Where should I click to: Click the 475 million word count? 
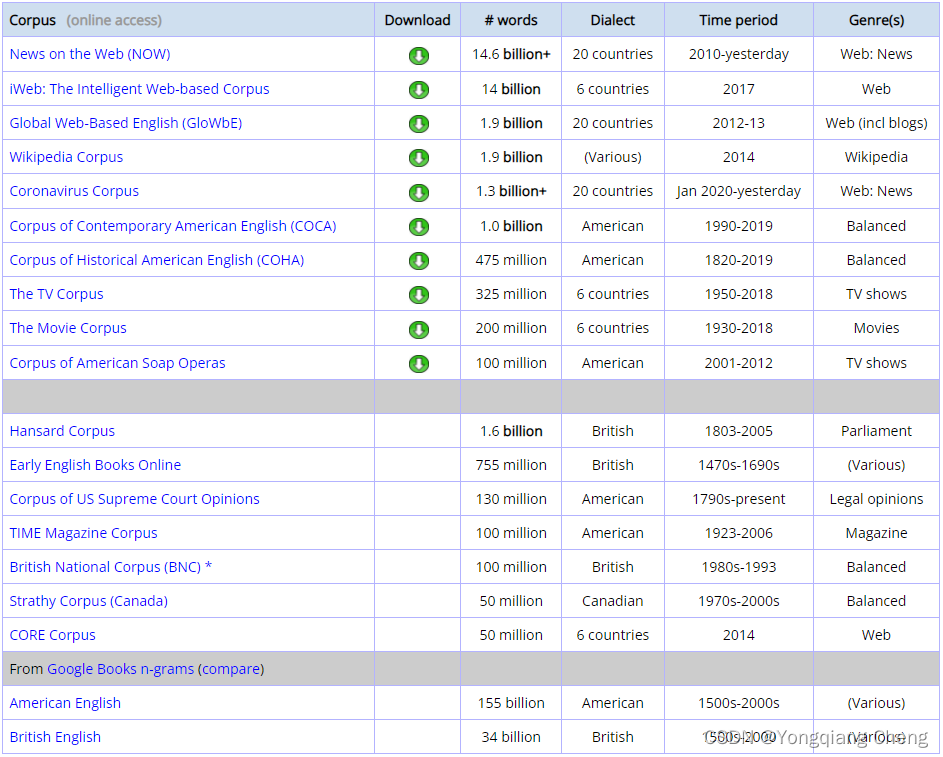click(511, 260)
